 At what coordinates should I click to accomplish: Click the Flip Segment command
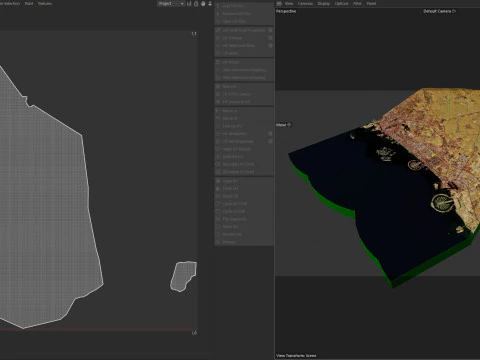(244, 219)
